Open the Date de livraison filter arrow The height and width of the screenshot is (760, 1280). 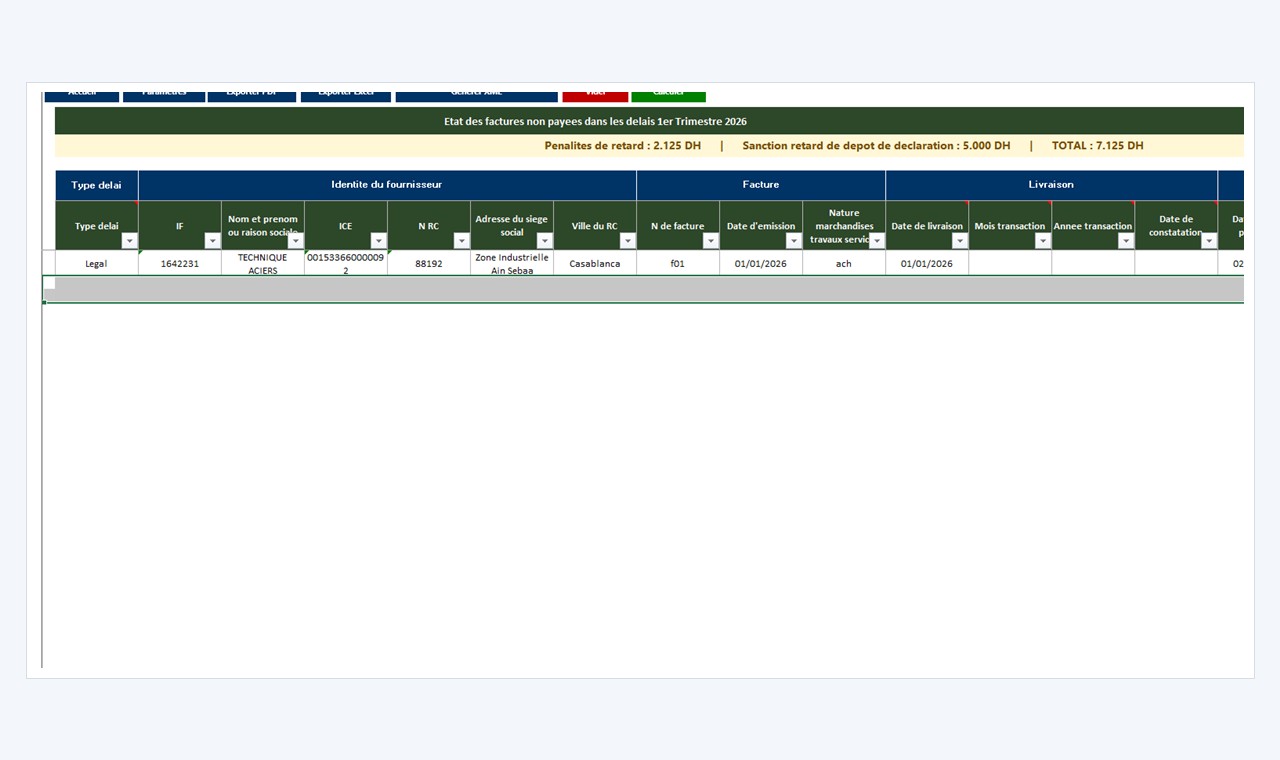click(959, 241)
